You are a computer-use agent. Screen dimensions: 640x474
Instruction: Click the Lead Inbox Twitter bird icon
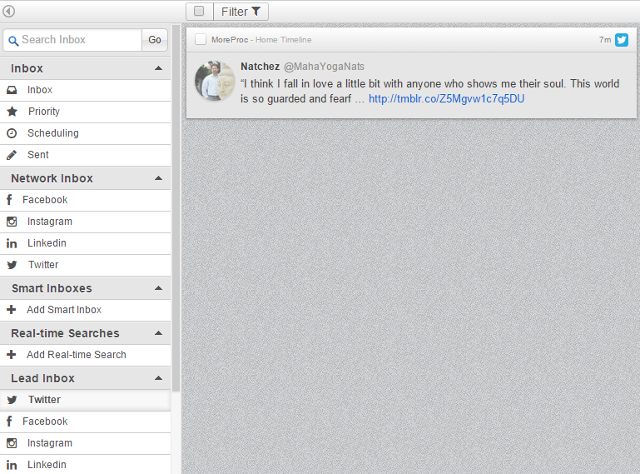(x=12, y=400)
